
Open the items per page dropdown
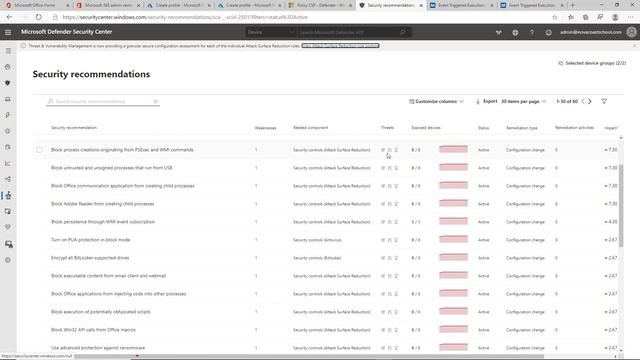[x=524, y=101]
